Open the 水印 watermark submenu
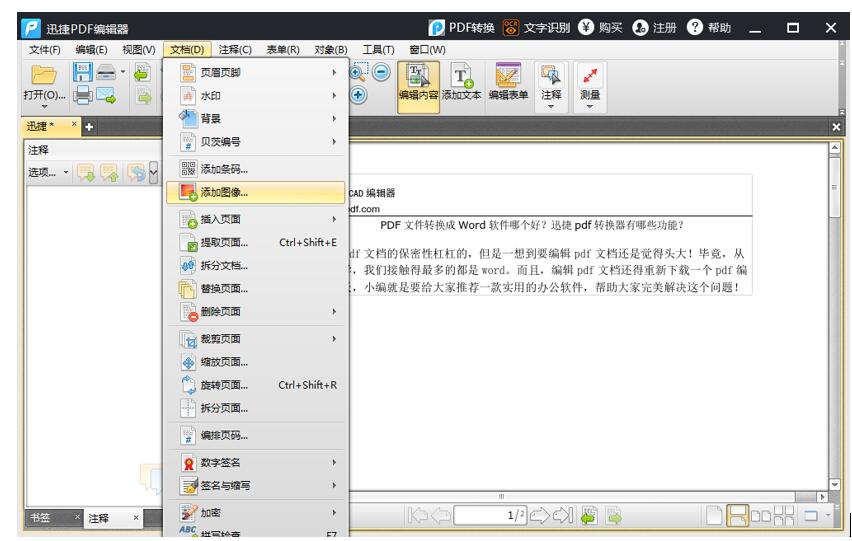The height and width of the screenshot is (541, 852). [255, 96]
